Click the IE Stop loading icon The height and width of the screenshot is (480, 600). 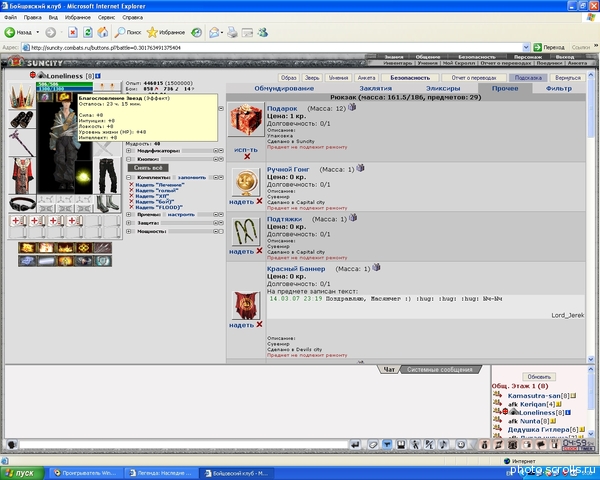(x=73, y=33)
